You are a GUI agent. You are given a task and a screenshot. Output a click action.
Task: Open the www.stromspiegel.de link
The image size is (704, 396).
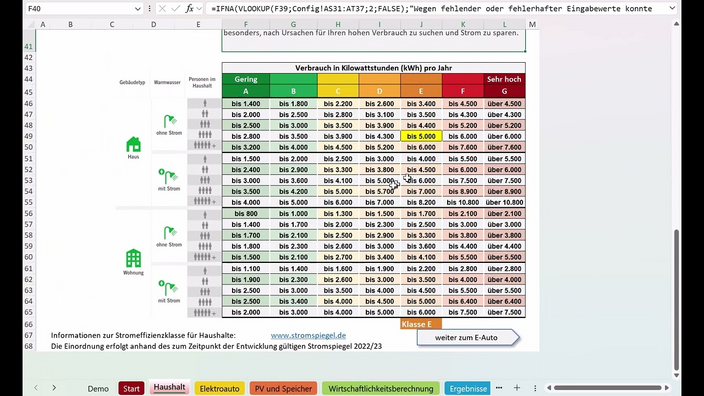coord(308,335)
